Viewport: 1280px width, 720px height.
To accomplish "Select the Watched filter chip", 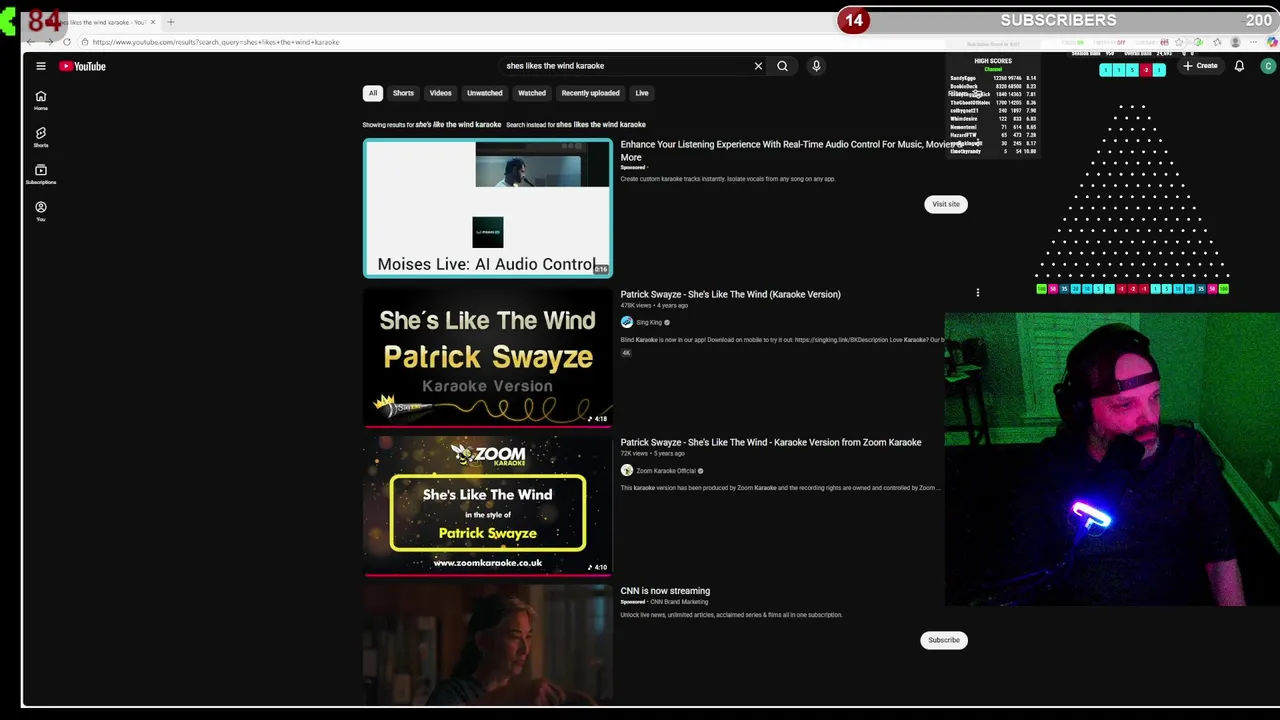I will pyautogui.click(x=532, y=93).
